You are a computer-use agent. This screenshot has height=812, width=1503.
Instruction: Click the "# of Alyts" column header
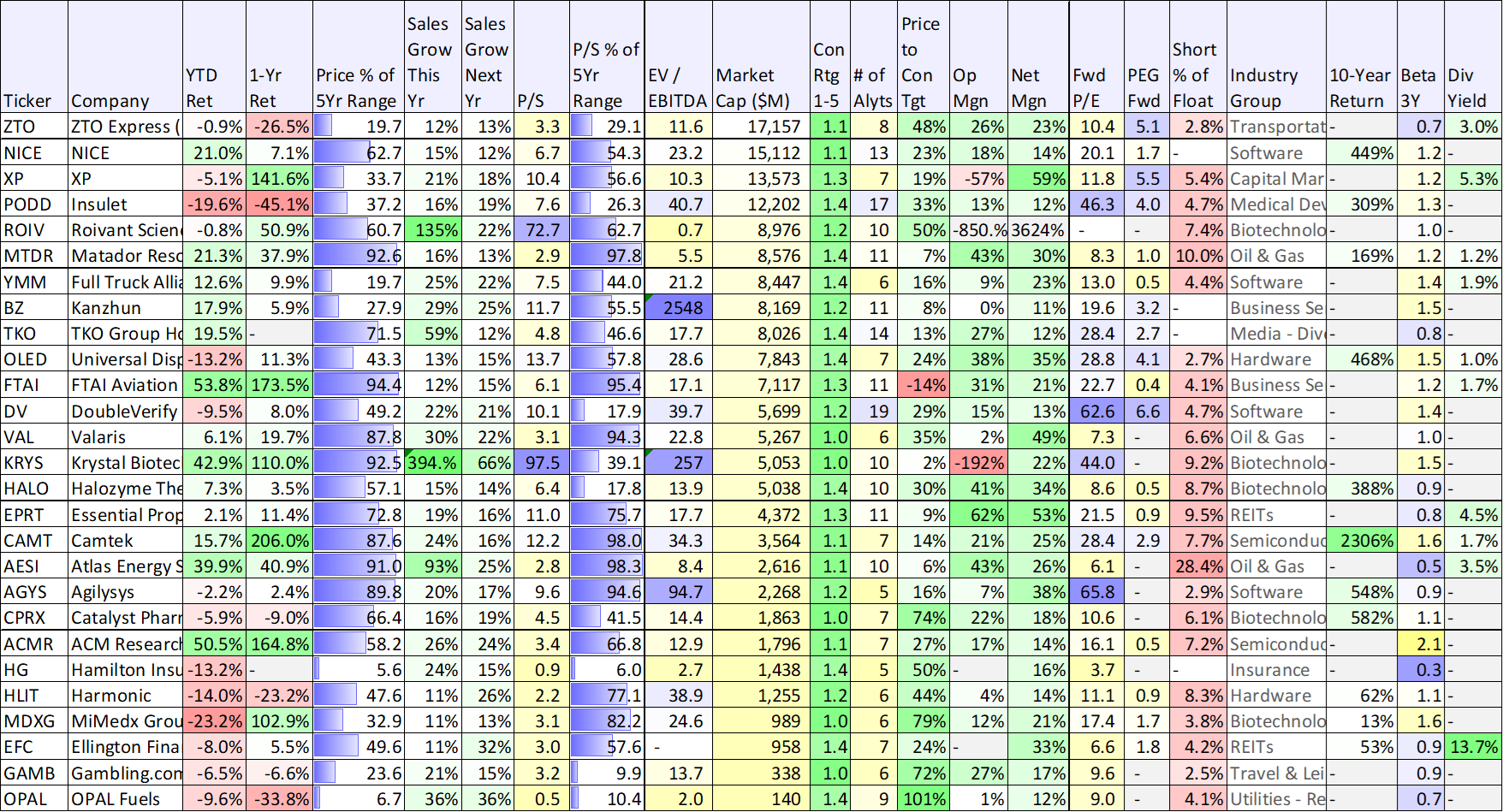tap(874, 57)
